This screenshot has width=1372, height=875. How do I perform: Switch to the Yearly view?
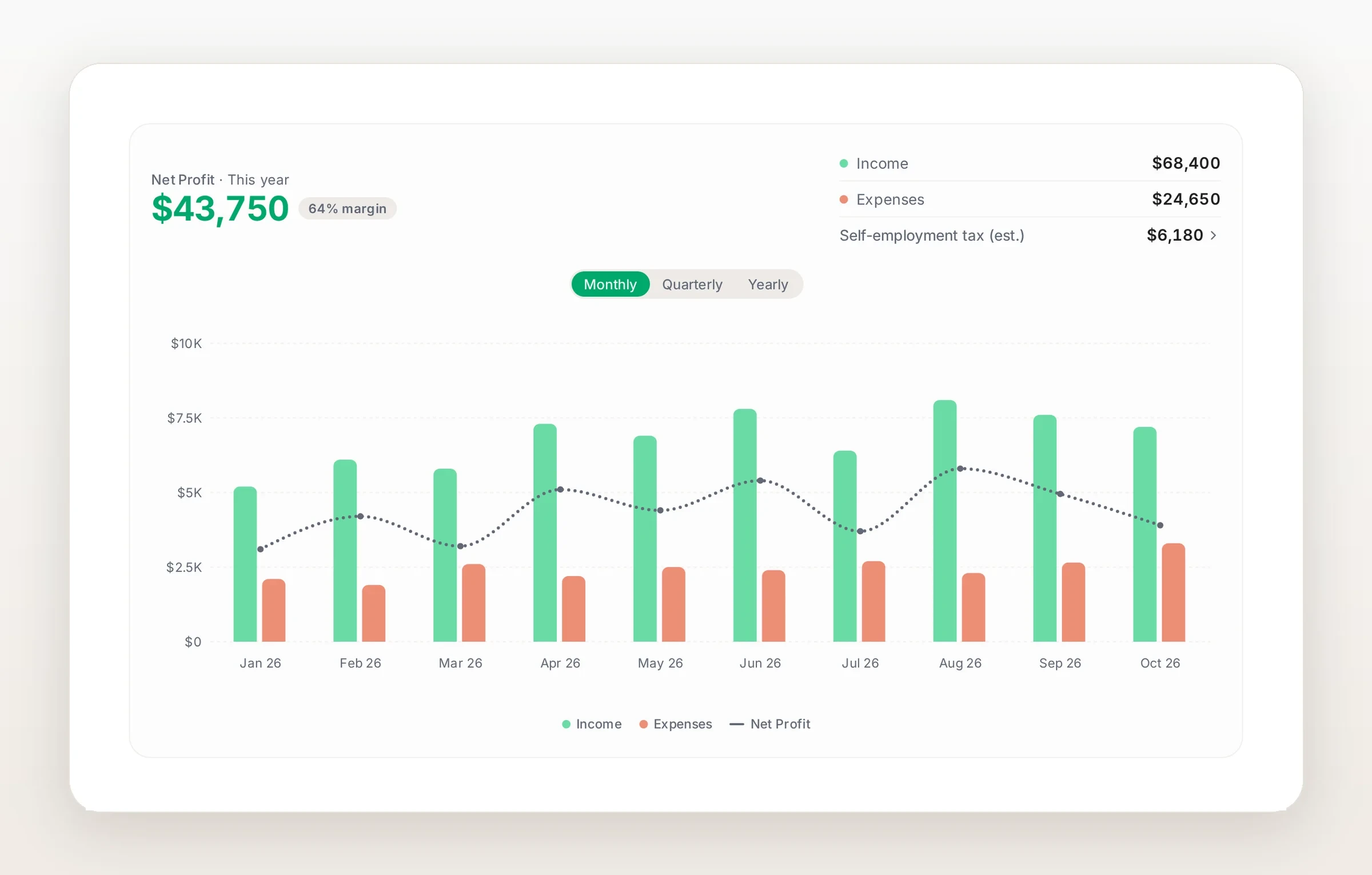768,284
